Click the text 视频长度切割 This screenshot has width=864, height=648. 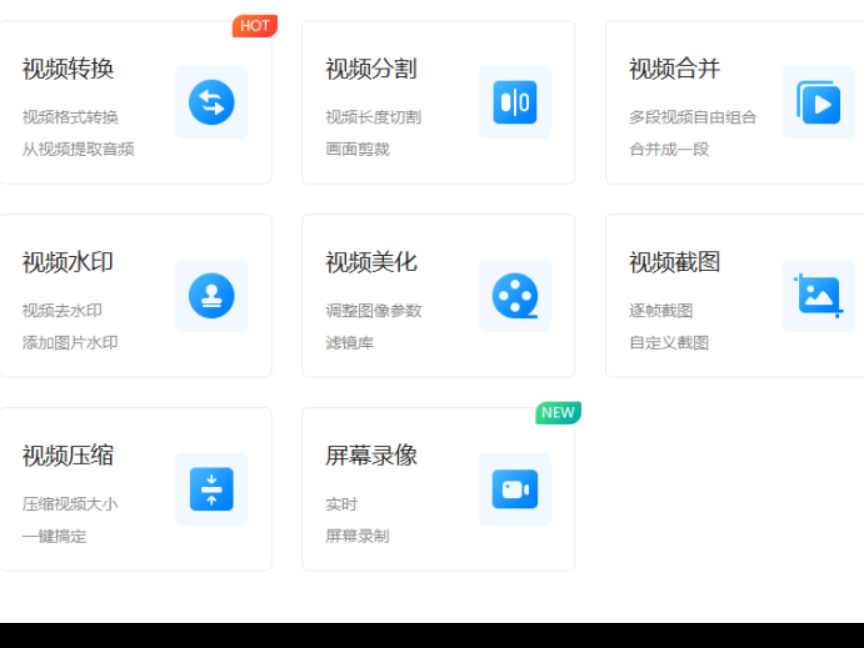pos(373,117)
